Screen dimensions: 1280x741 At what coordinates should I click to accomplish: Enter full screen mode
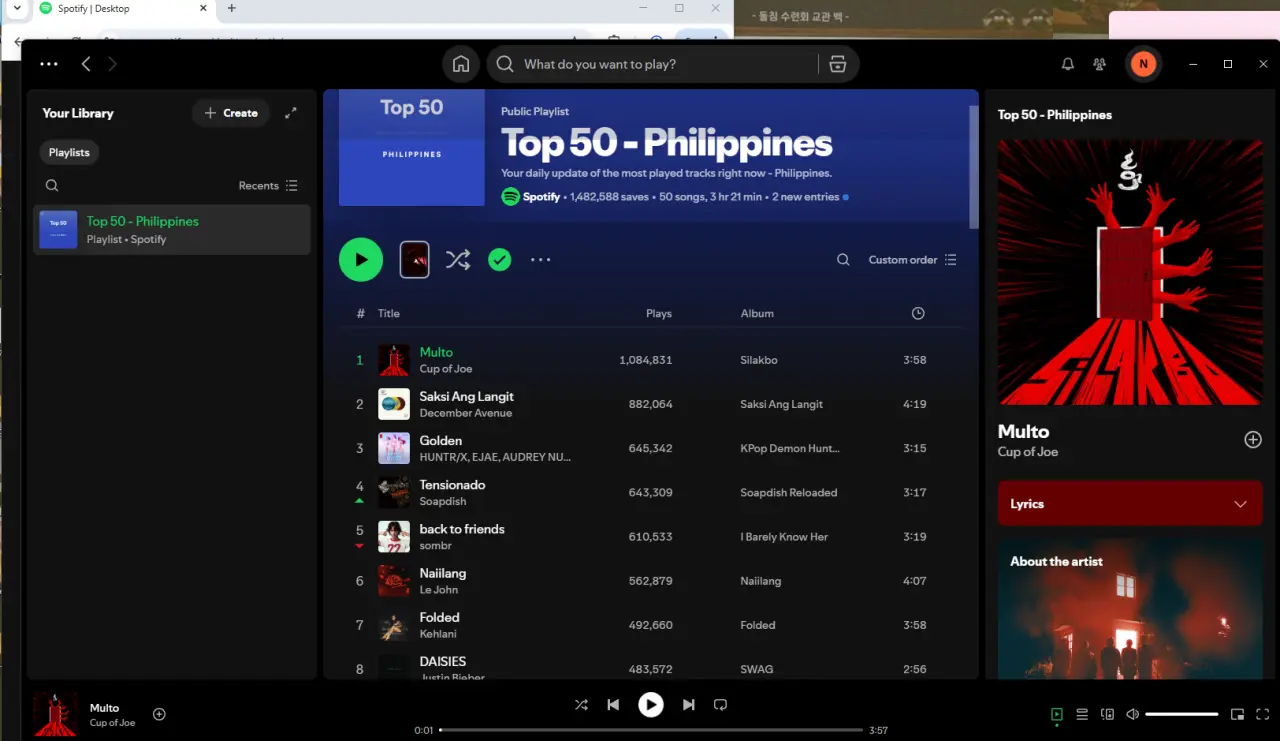coord(1262,714)
